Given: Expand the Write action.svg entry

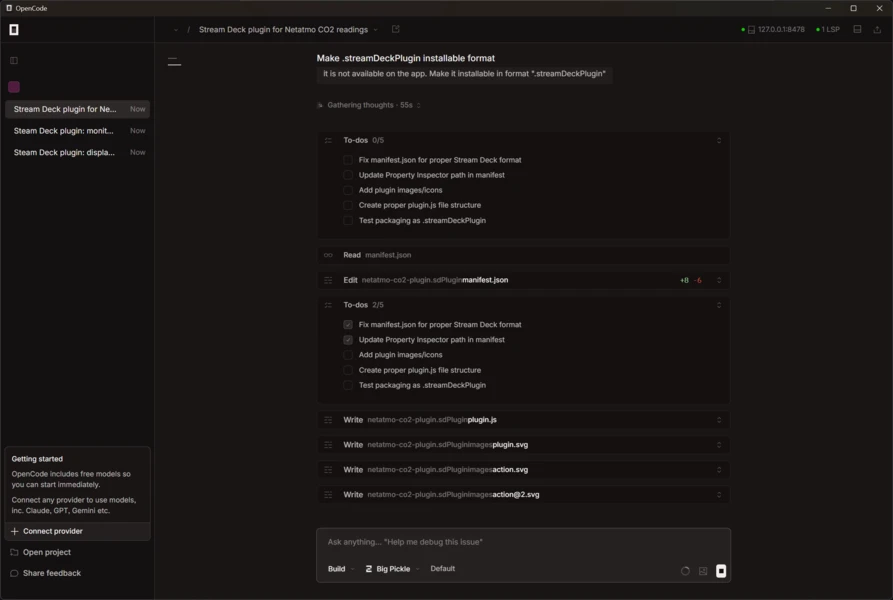Looking at the screenshot, I should tap(719, 470).
